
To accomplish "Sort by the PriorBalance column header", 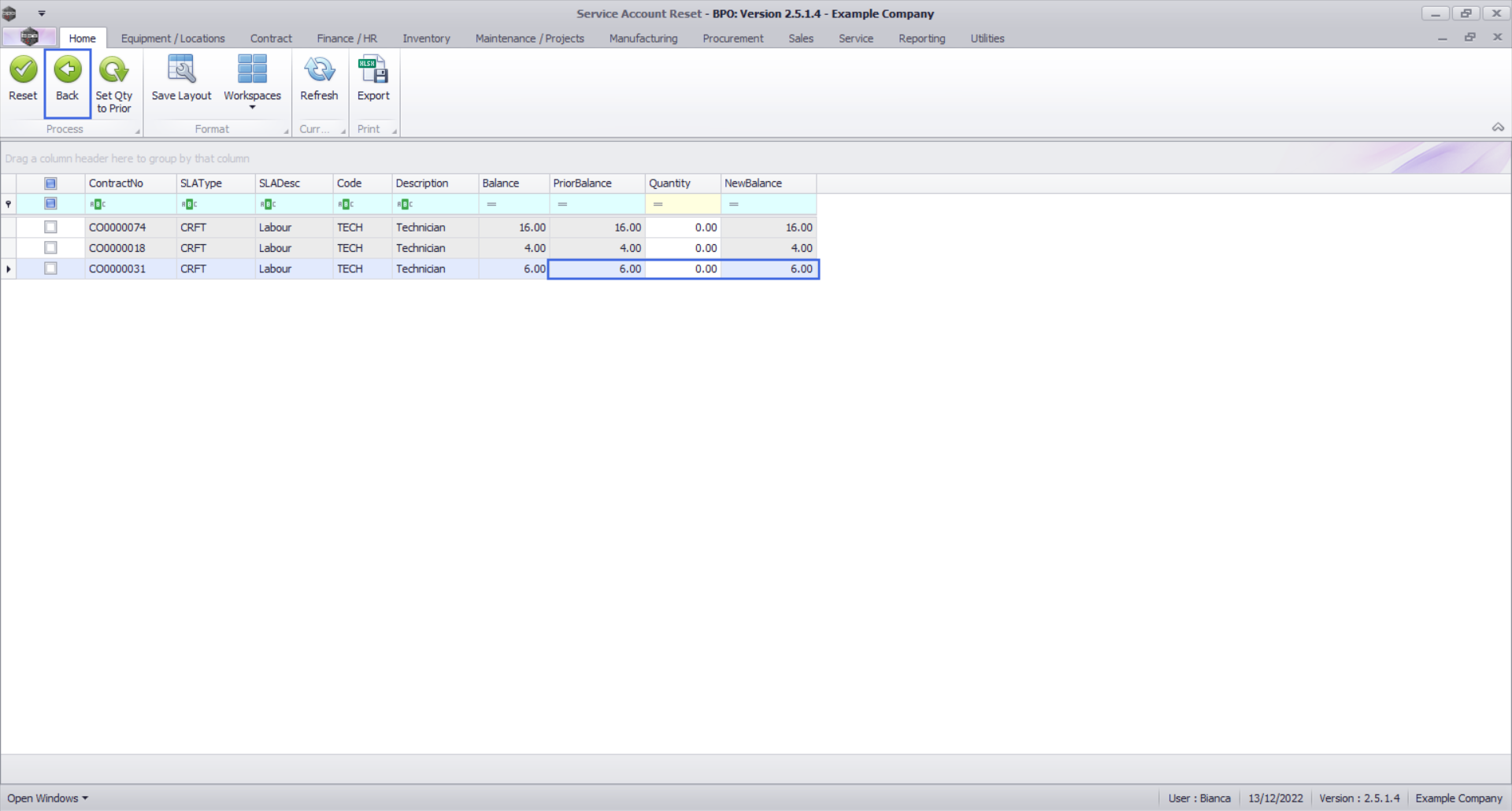I will click(x=597, y=183).
